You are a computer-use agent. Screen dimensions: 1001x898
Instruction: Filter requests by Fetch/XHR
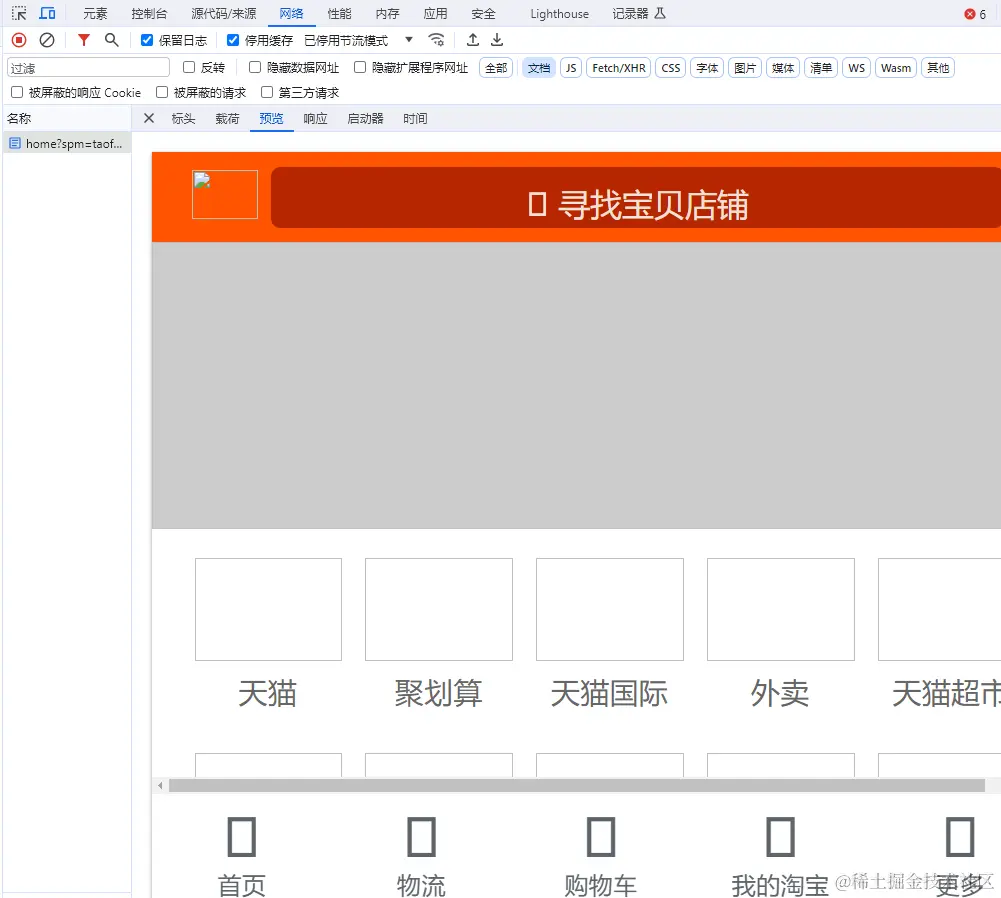619,68
